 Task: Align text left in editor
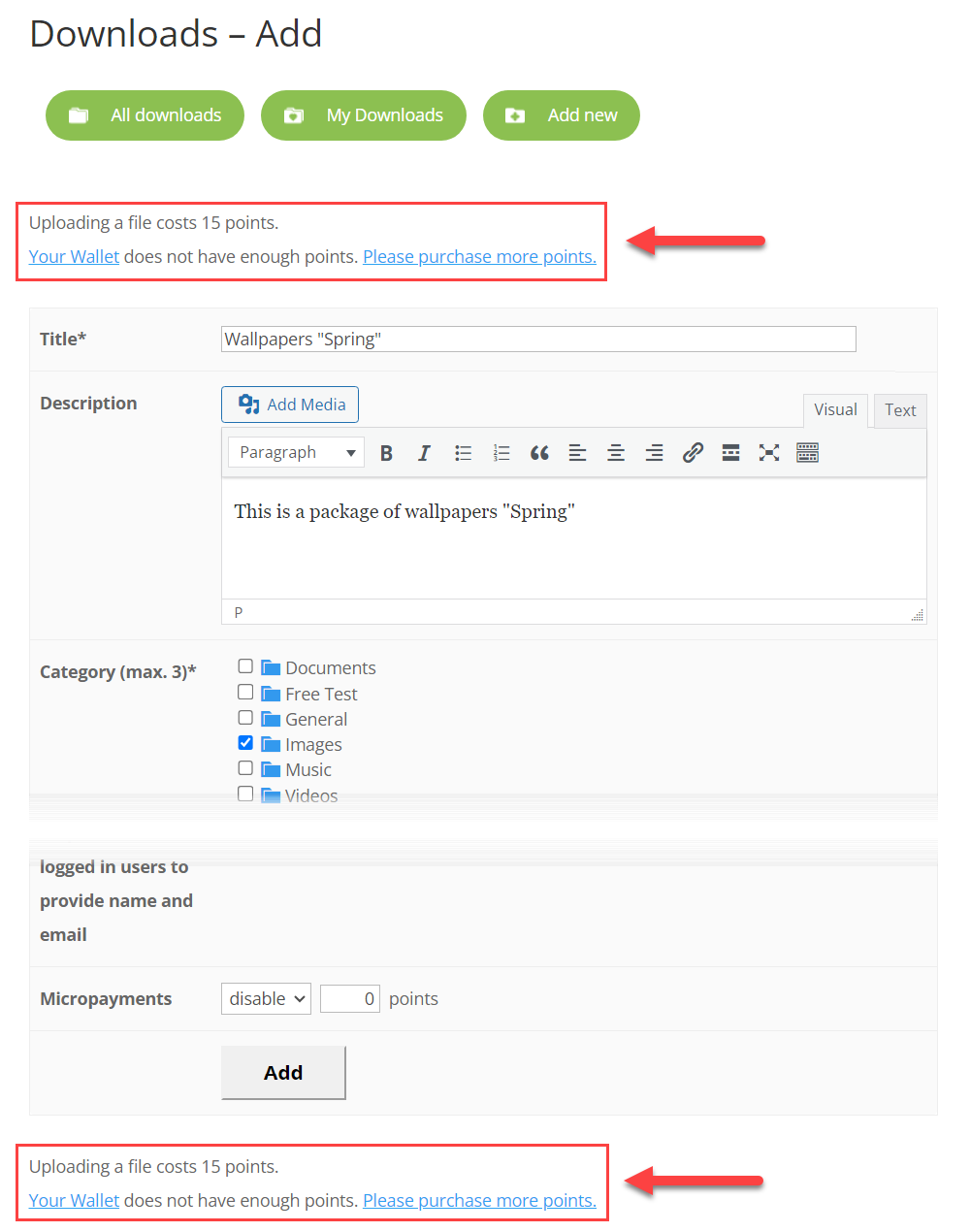pos(577,453)
